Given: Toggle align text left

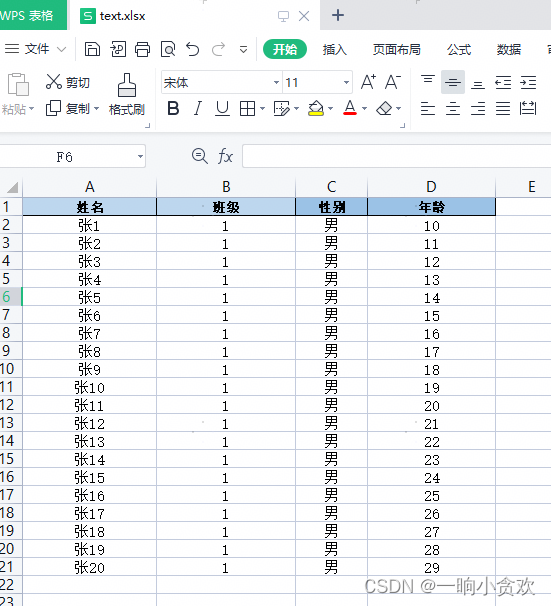Looking at the screenshot, I should pyautogui.click(x=428, y=109).
